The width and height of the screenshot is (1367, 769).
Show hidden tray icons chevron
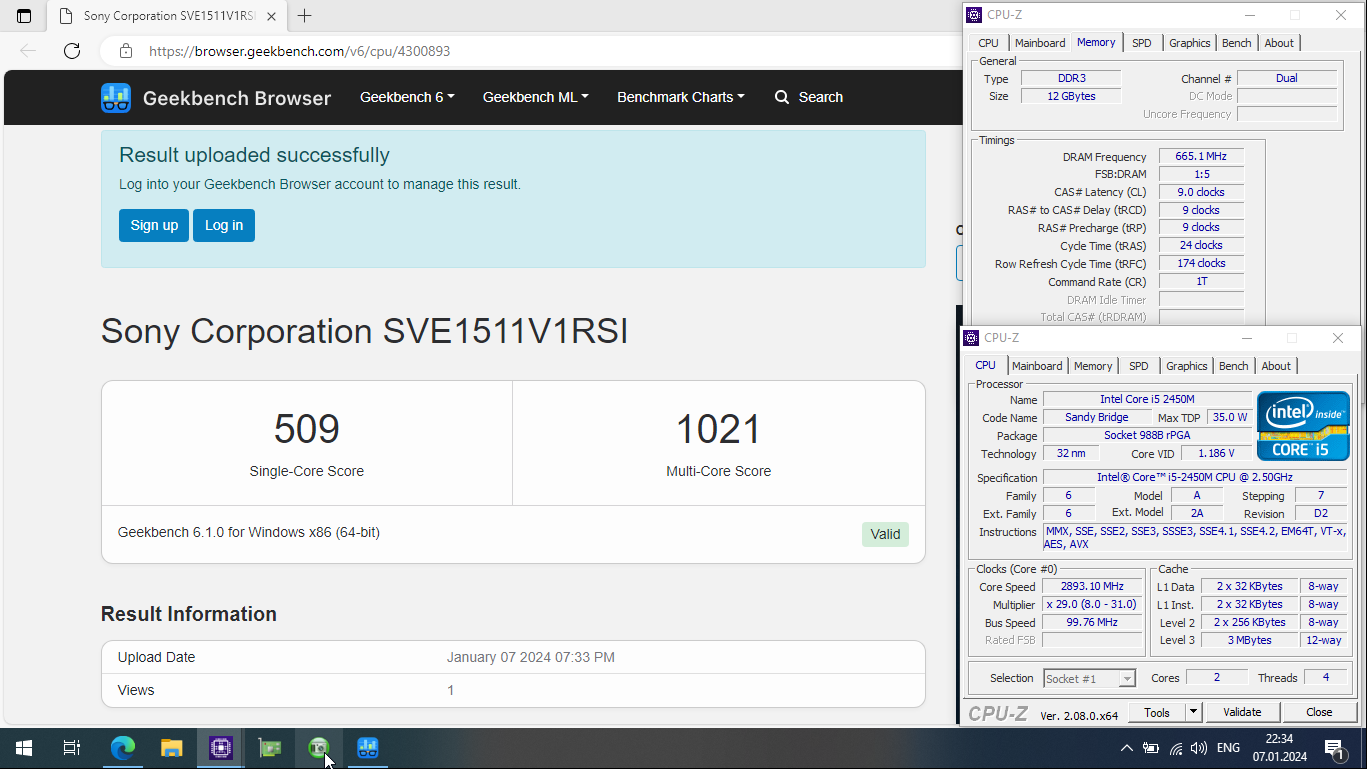[1126, 748]
